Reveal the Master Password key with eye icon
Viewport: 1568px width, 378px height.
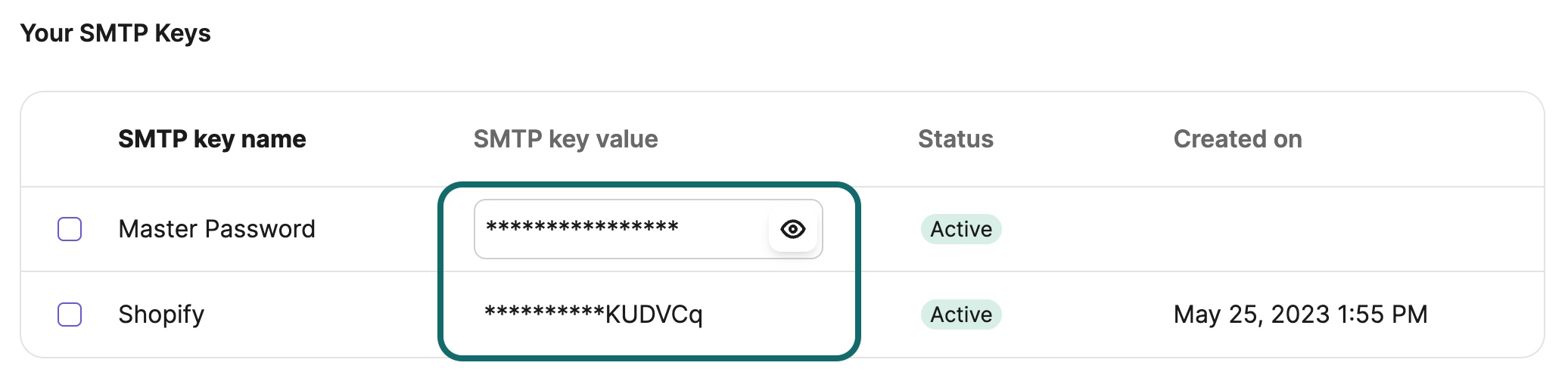tap(792, 229)
